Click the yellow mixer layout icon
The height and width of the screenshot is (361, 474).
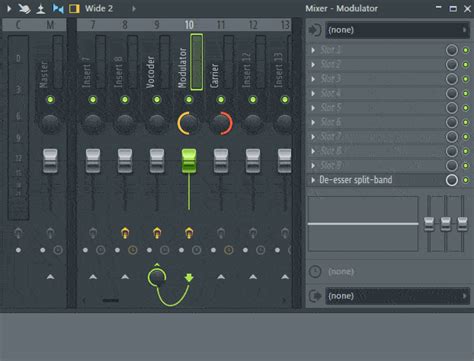tap(74, 9)
